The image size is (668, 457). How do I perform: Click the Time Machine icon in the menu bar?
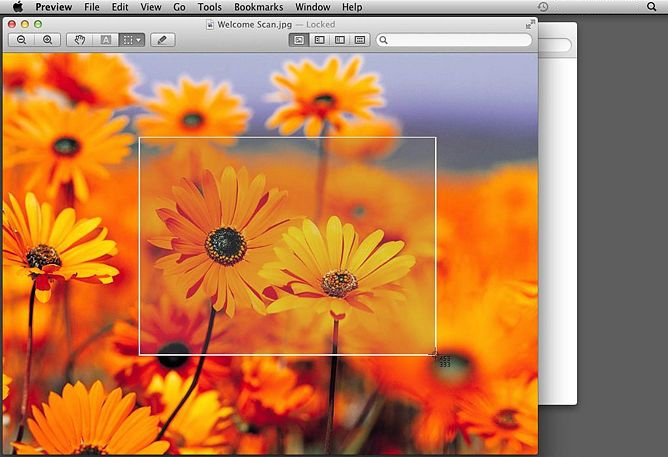pos(543,7)
